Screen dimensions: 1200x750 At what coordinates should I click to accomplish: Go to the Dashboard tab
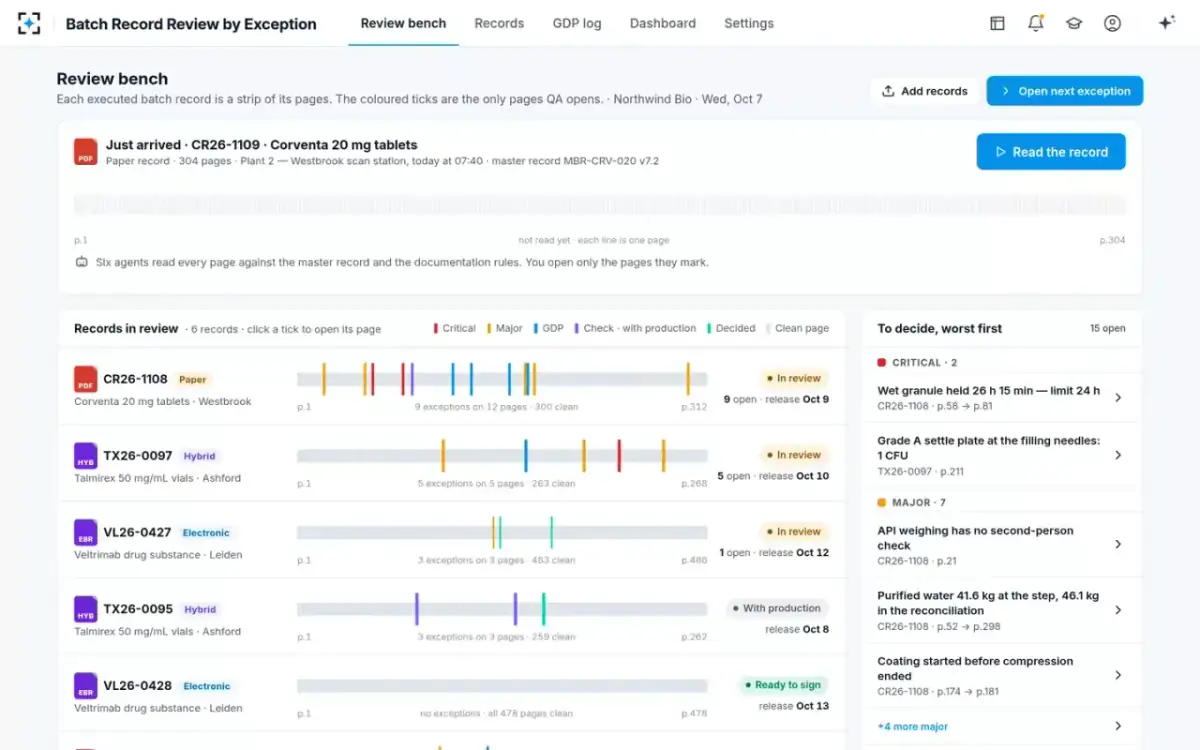click(x=663, y=23)
